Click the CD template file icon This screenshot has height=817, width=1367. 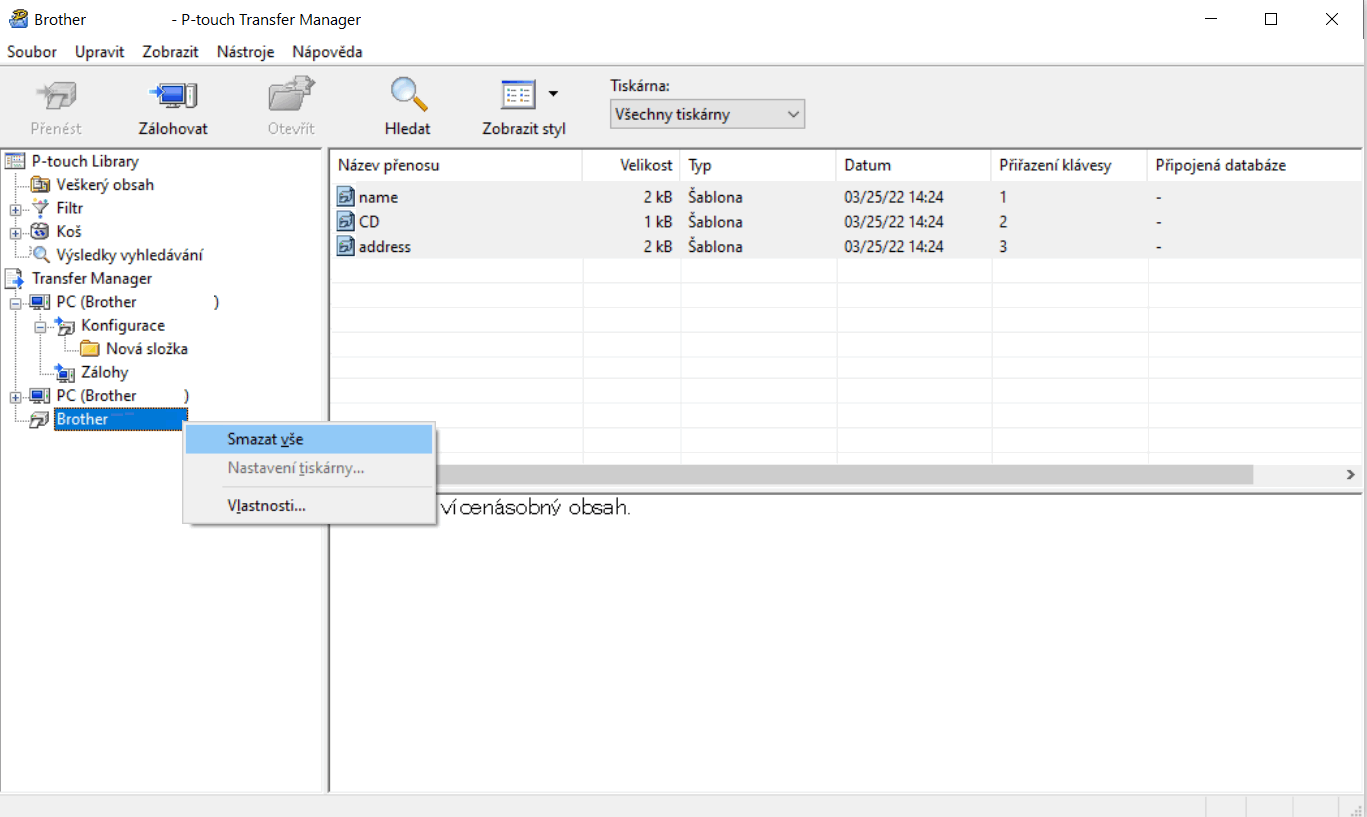(346, 221)
